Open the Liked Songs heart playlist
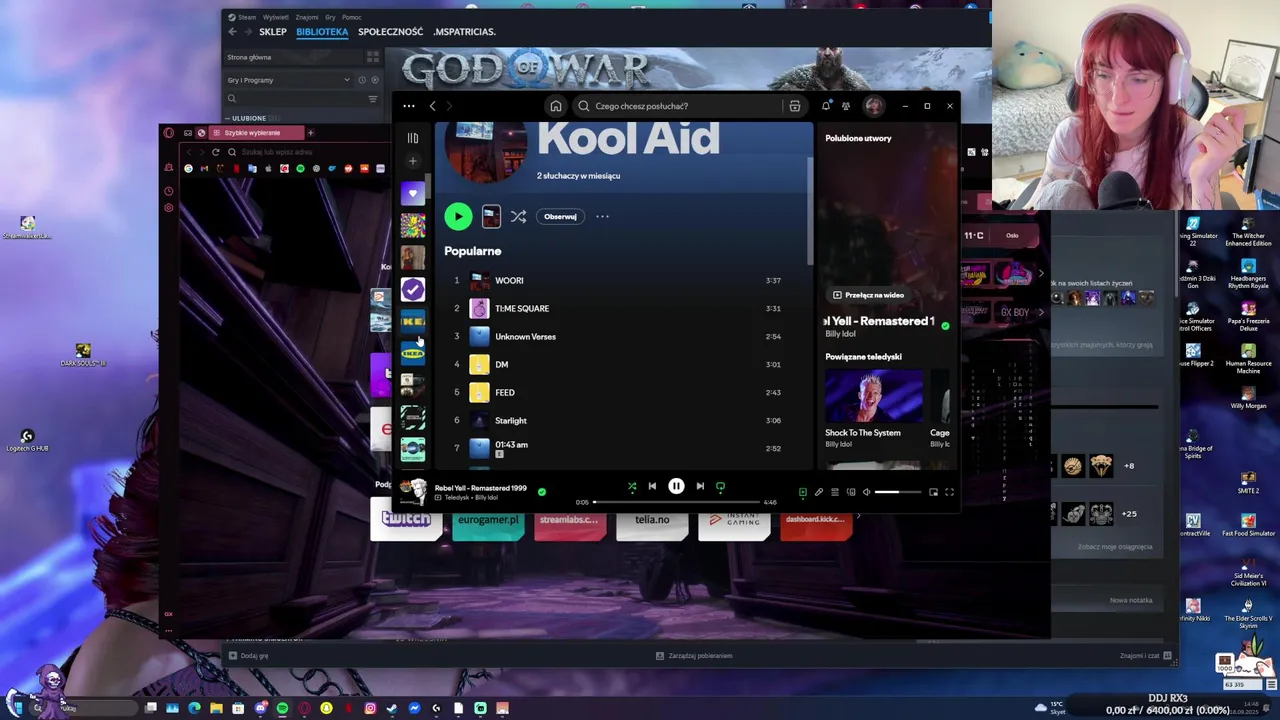The width and height of the screenshot is (1280, 720). (413, 193)
